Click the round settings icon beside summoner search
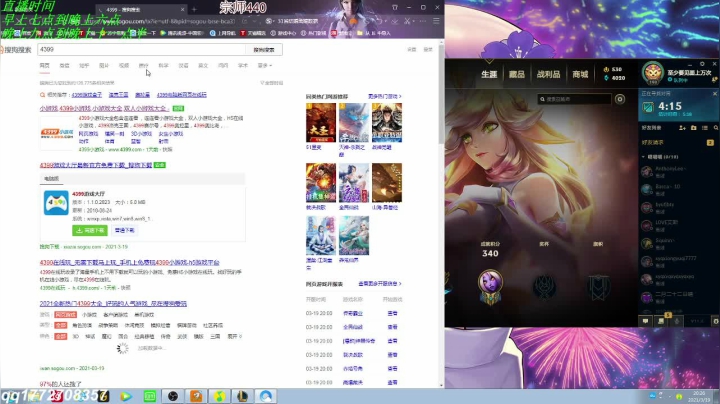The image size is (720, 404). (x=620, y=99)
